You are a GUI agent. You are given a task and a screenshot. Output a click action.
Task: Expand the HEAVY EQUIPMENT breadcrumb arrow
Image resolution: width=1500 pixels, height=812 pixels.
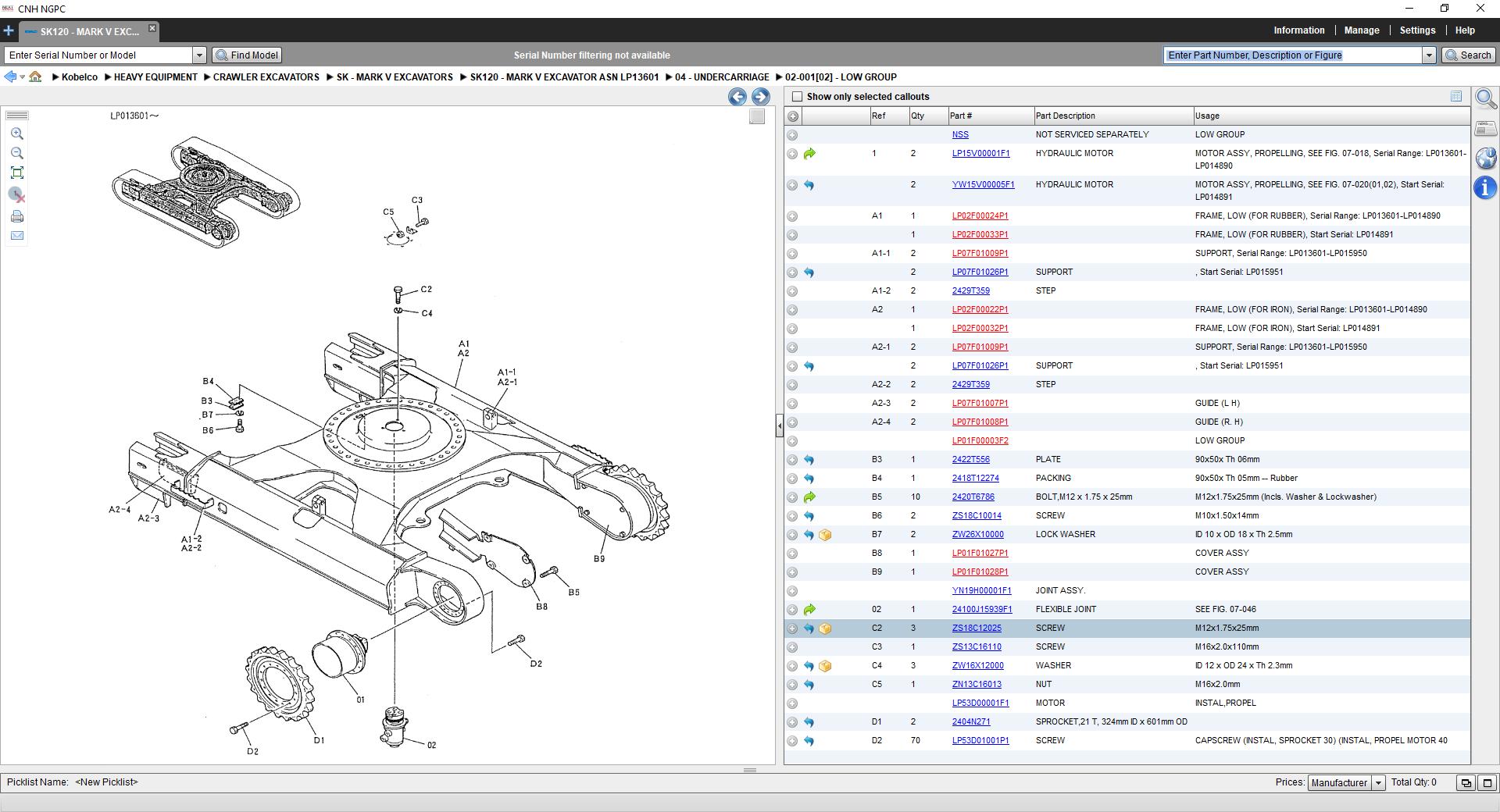point(108,77)
